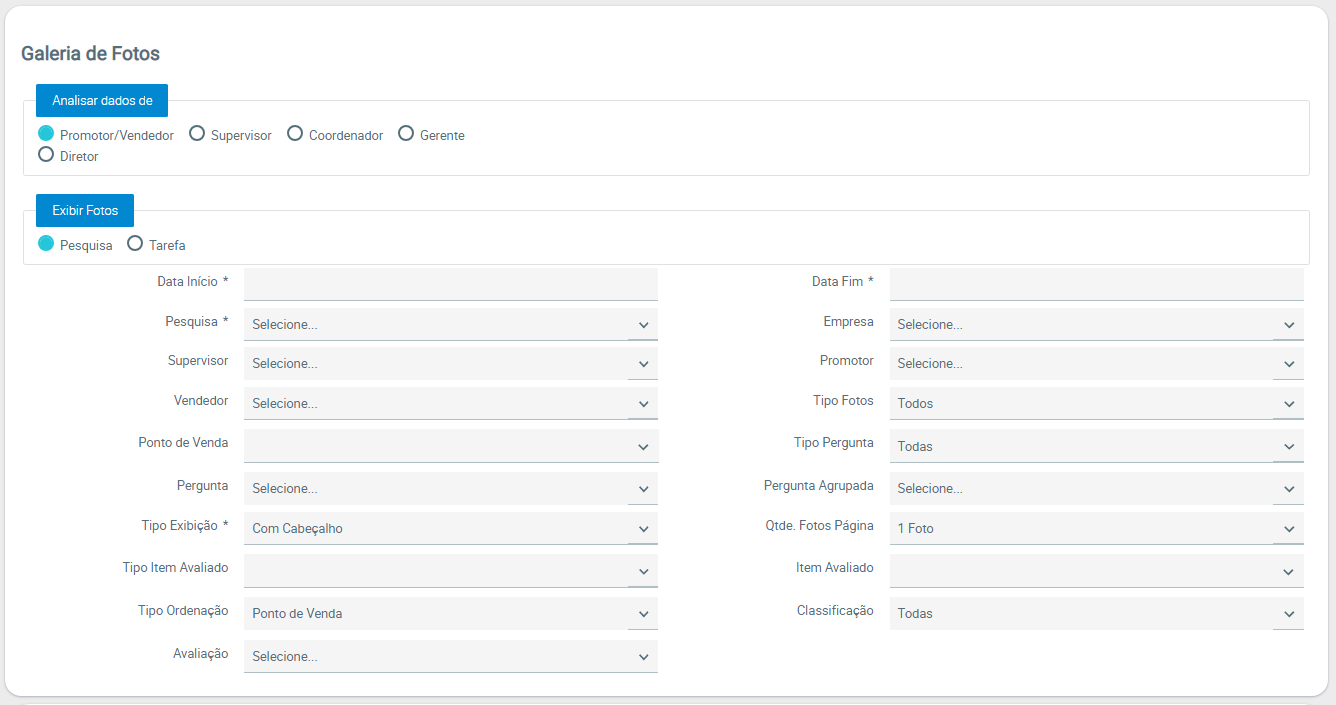Click the Analisar dados de button
The width and height of the screenshot is (1336, 705).
(102, 101)
